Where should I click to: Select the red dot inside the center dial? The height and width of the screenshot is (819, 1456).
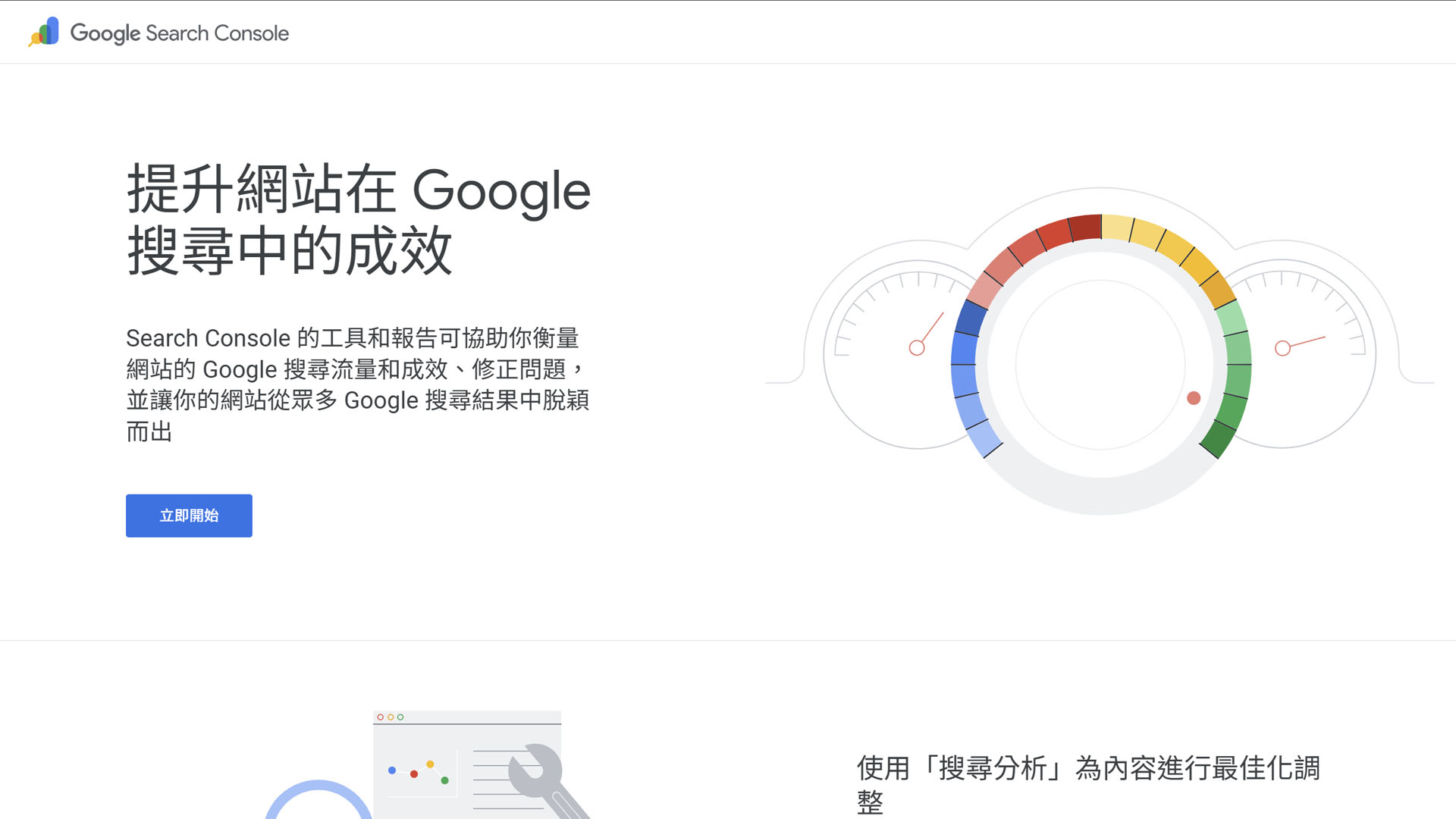point(1194,398)
